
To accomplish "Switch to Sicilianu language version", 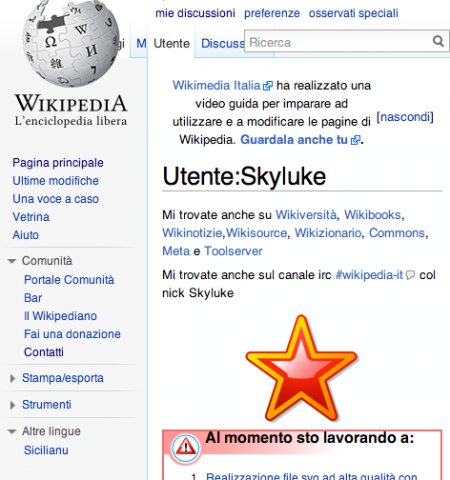I will (46, 450).
